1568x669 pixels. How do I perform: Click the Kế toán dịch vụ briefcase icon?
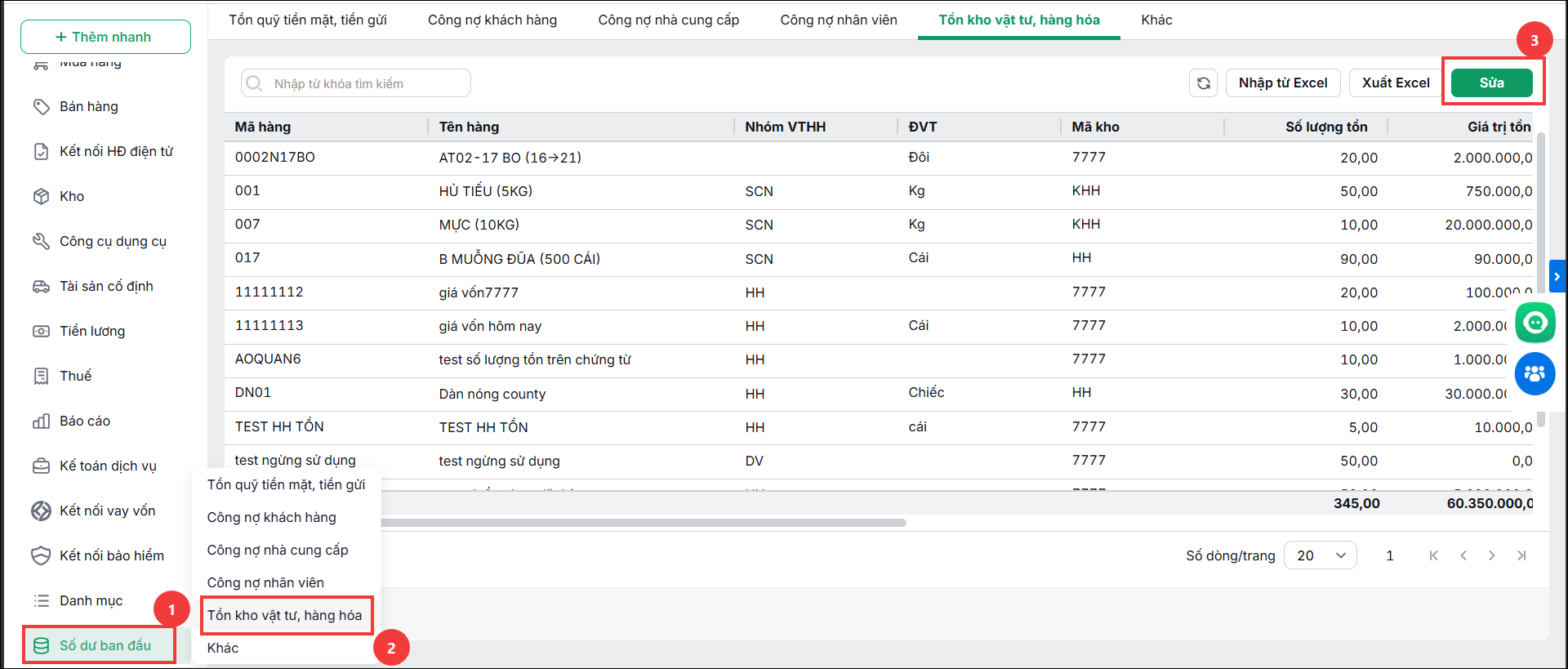[x=41, y=466]
